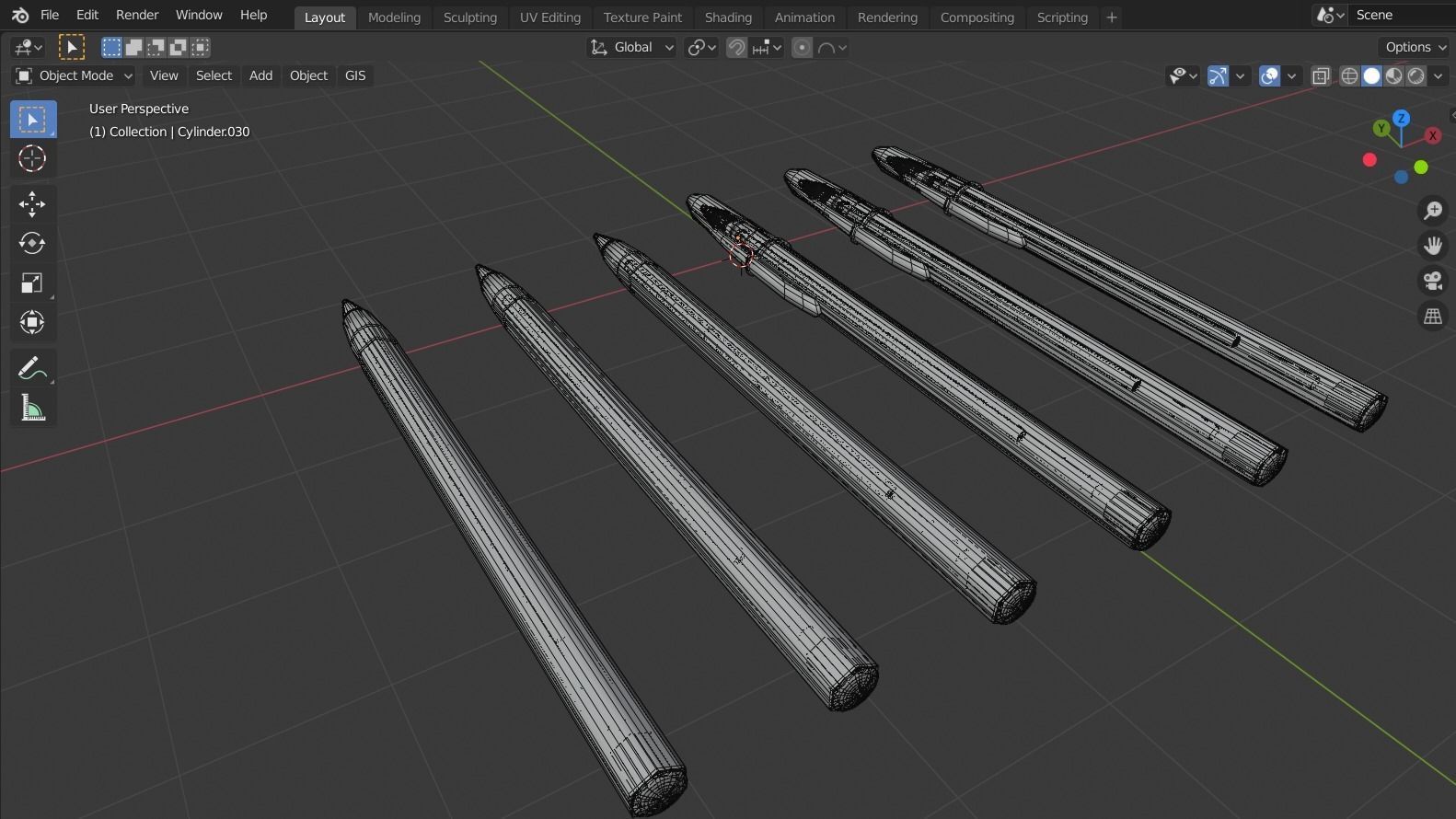Open the editor type dropdown
1456x819 pixels.
[x=28, y=47]
